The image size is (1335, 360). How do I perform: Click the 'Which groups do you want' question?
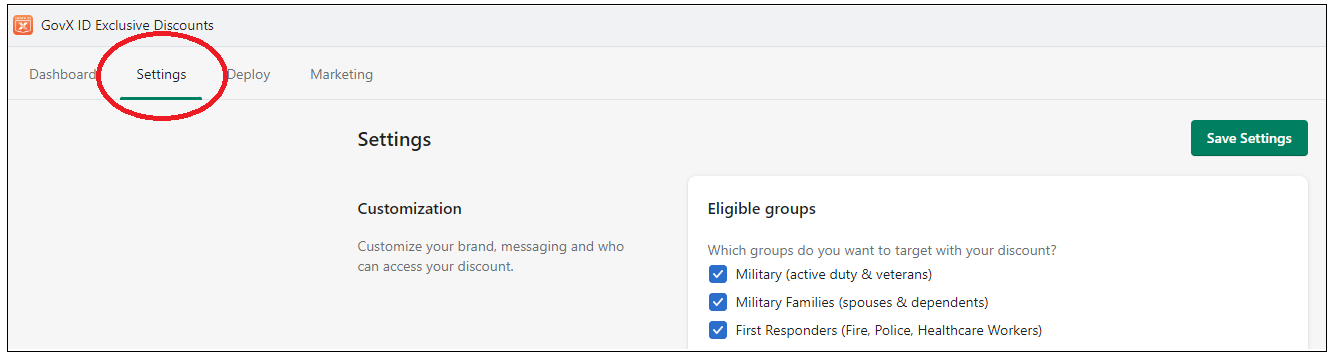(x=882, y=250)
